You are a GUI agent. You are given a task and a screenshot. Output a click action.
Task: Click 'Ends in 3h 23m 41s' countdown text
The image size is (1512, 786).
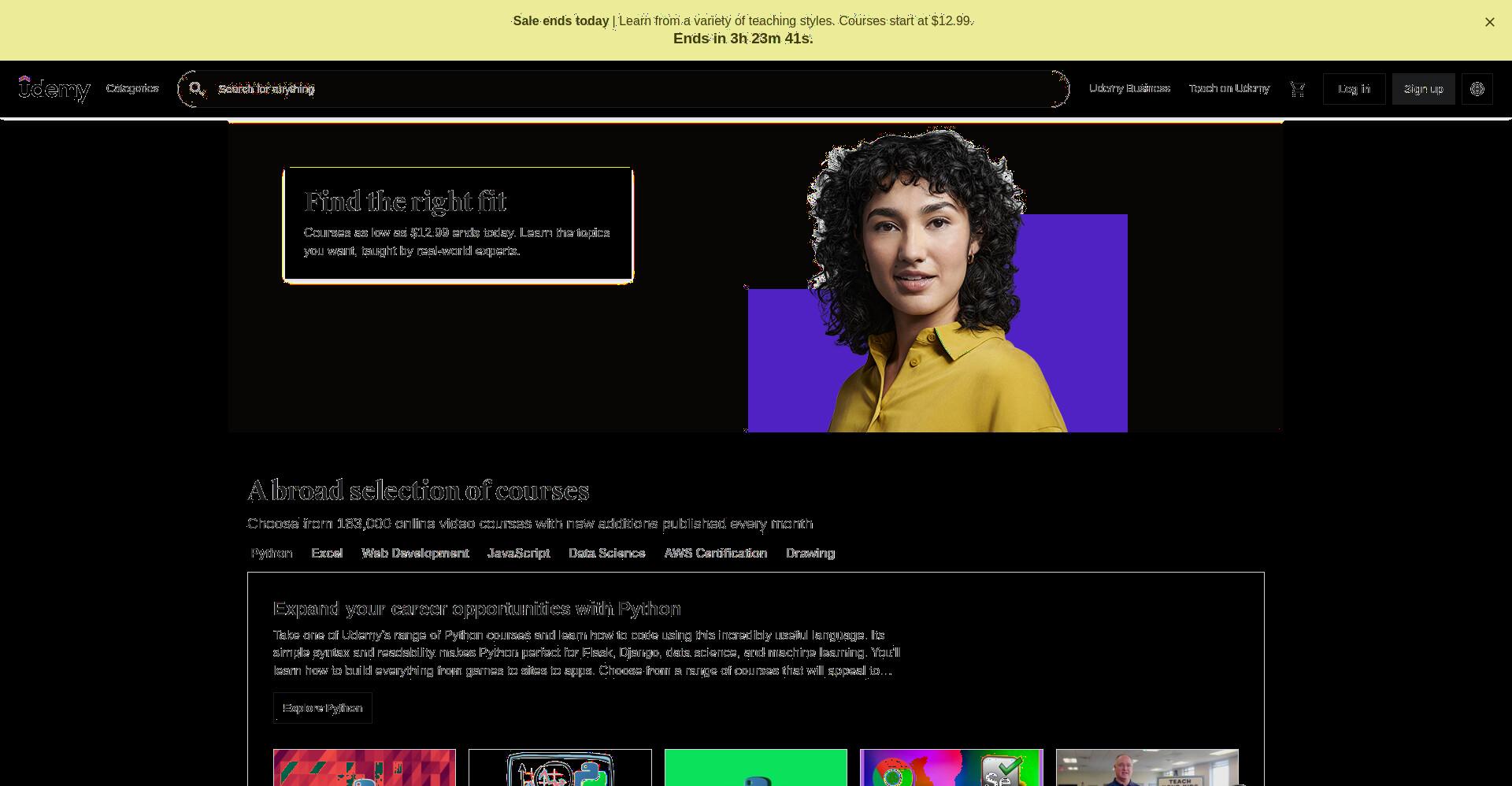pyautogui.click(x=743, y=39)
